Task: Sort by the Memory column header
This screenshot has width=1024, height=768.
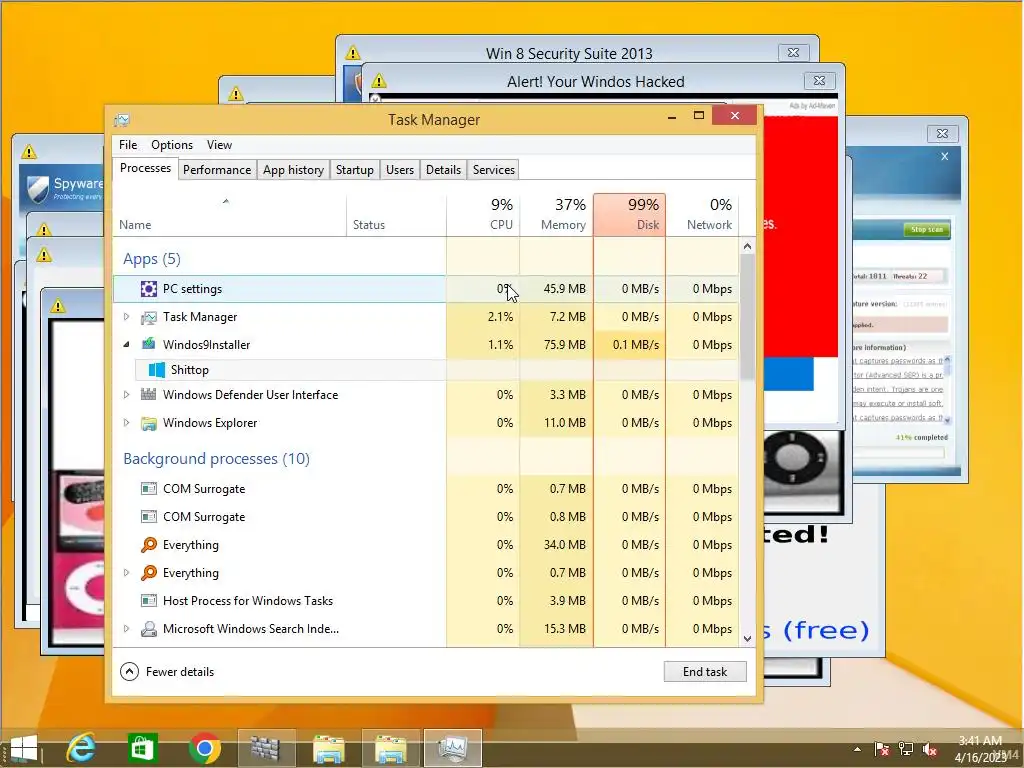Action: point(556,215)
